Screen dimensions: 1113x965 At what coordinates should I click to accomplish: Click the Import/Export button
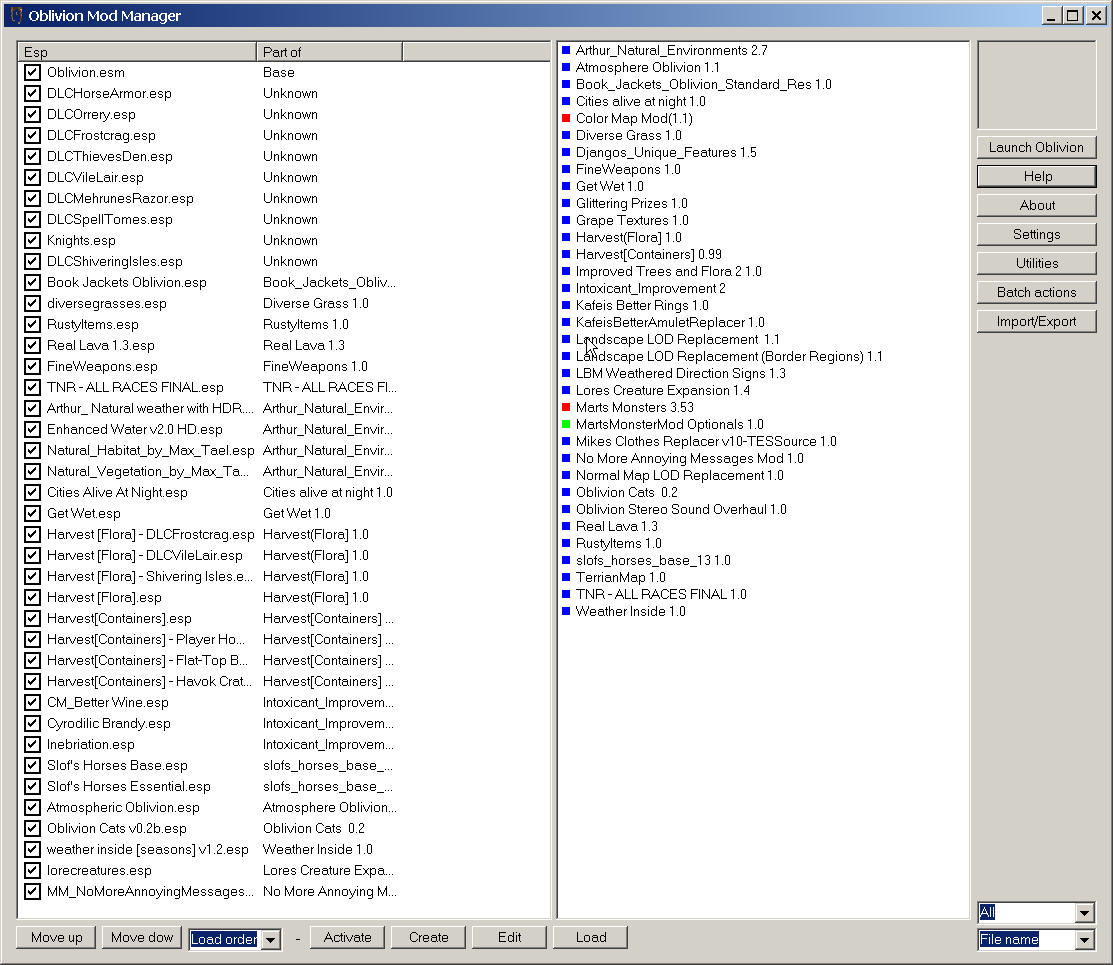(x=1036, y=321)
